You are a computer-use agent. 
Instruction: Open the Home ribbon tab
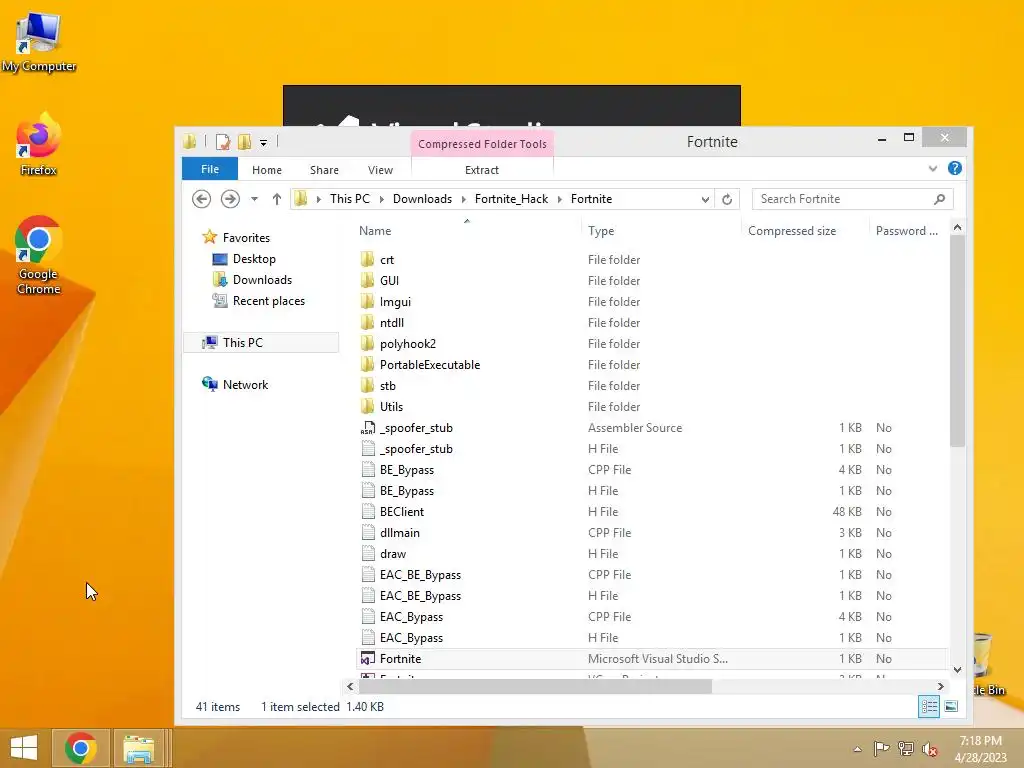[266, 170]
